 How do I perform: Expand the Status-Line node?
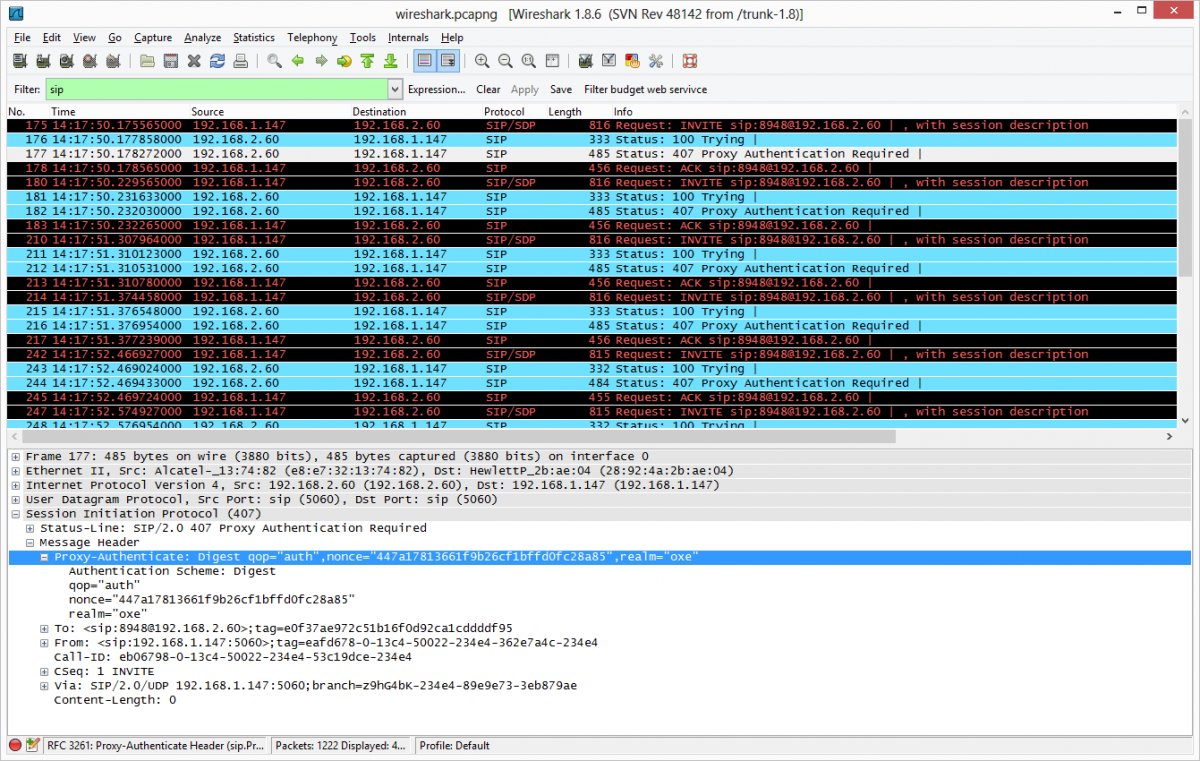pyautogui.click(x=31, y=528)
